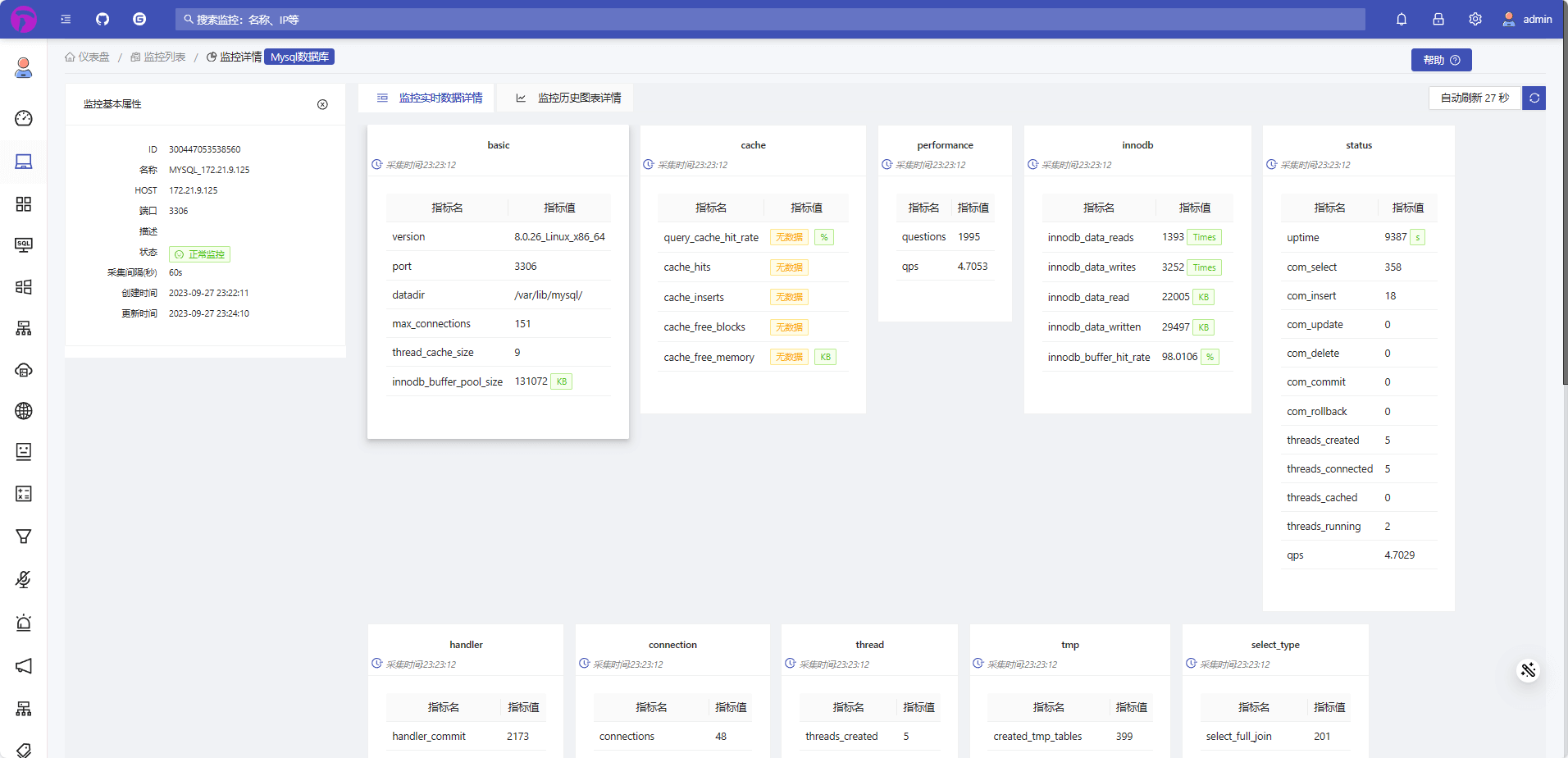Click the funnel filter icon in sidebar
1568x758 pixels.
[x=24, y=536]
